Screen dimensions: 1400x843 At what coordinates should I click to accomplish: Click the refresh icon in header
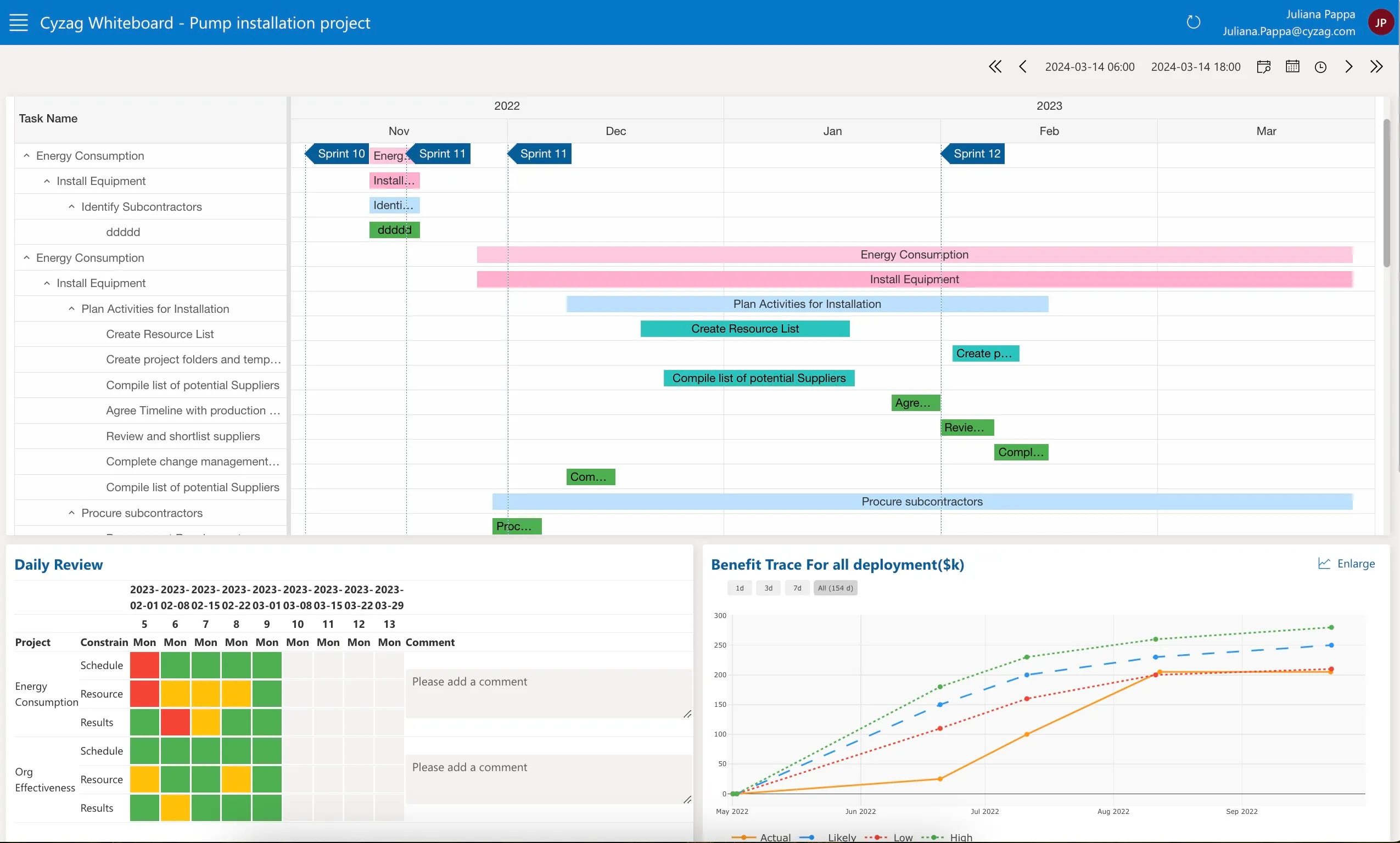click(x=1193, y=22)
